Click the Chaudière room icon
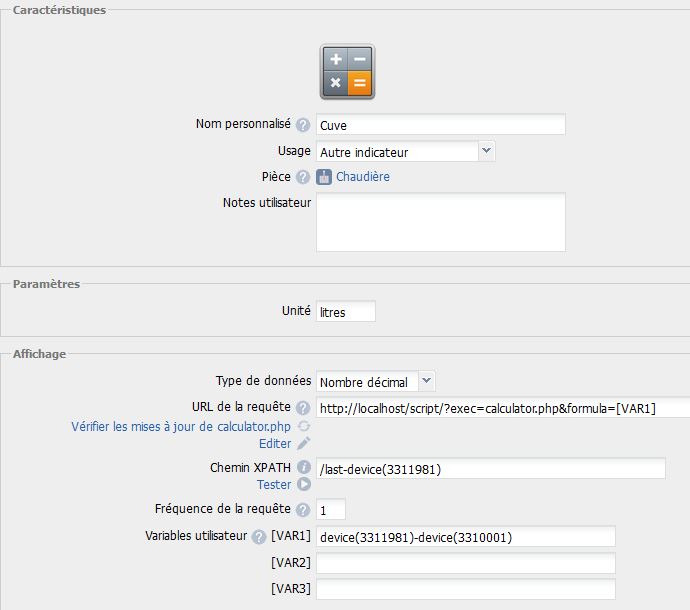Viewport: 690px width, 610px height. click(324, 177)
